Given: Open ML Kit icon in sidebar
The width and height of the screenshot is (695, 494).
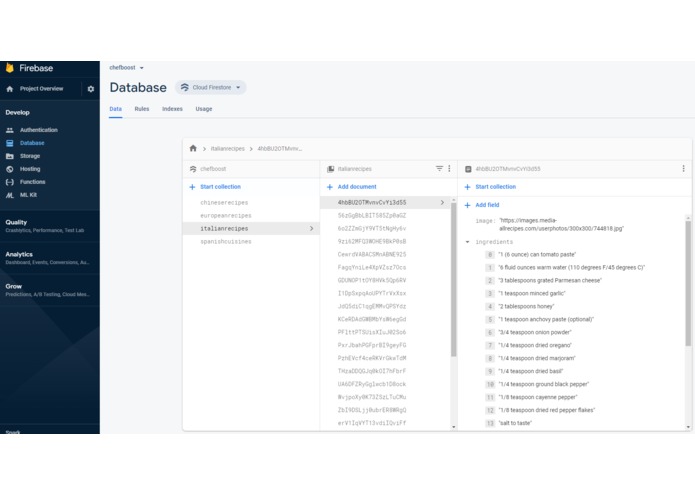Looking at the screenshot, I should pyautogui.click(x=10, y=195).
